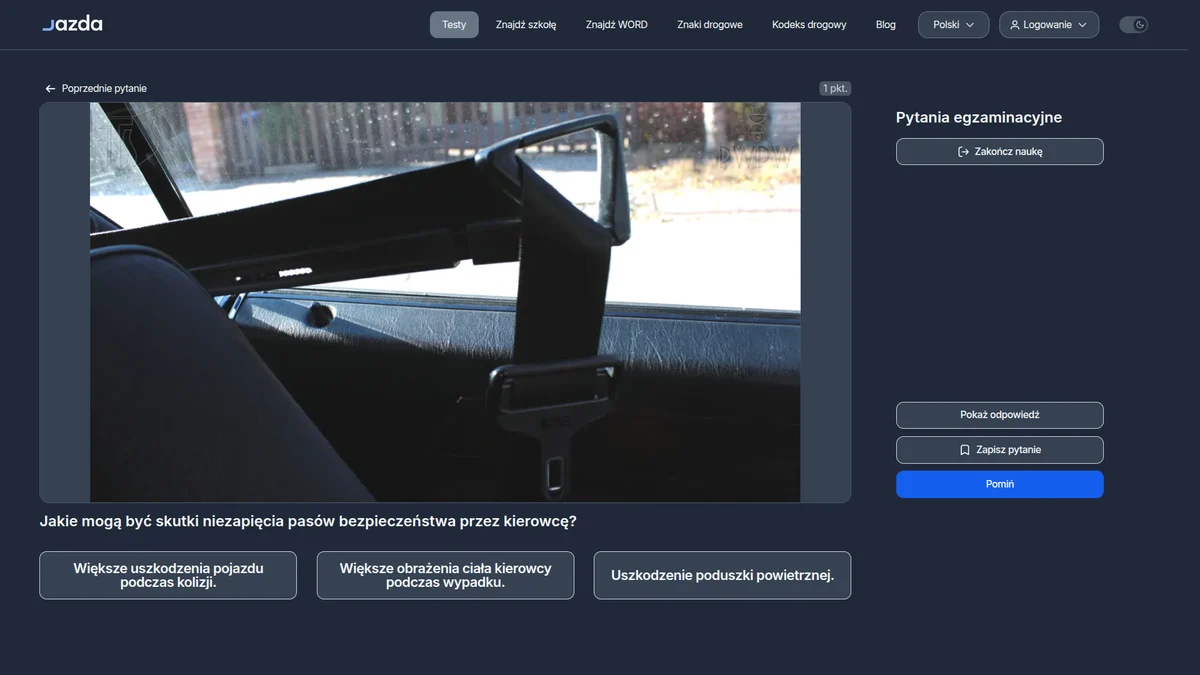
Task: Toggle the dark mode moon switch
Action: coord(1133,25)
